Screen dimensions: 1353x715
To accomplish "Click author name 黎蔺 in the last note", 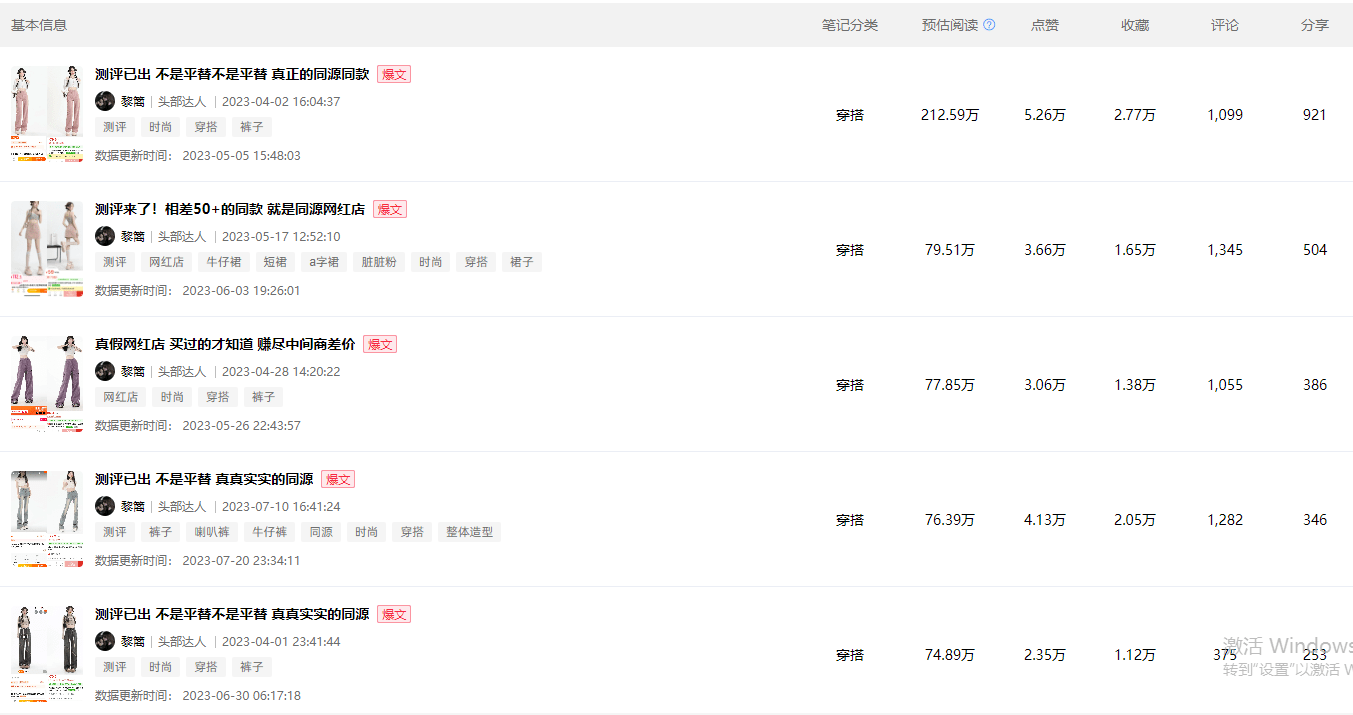I will (133, 641).
